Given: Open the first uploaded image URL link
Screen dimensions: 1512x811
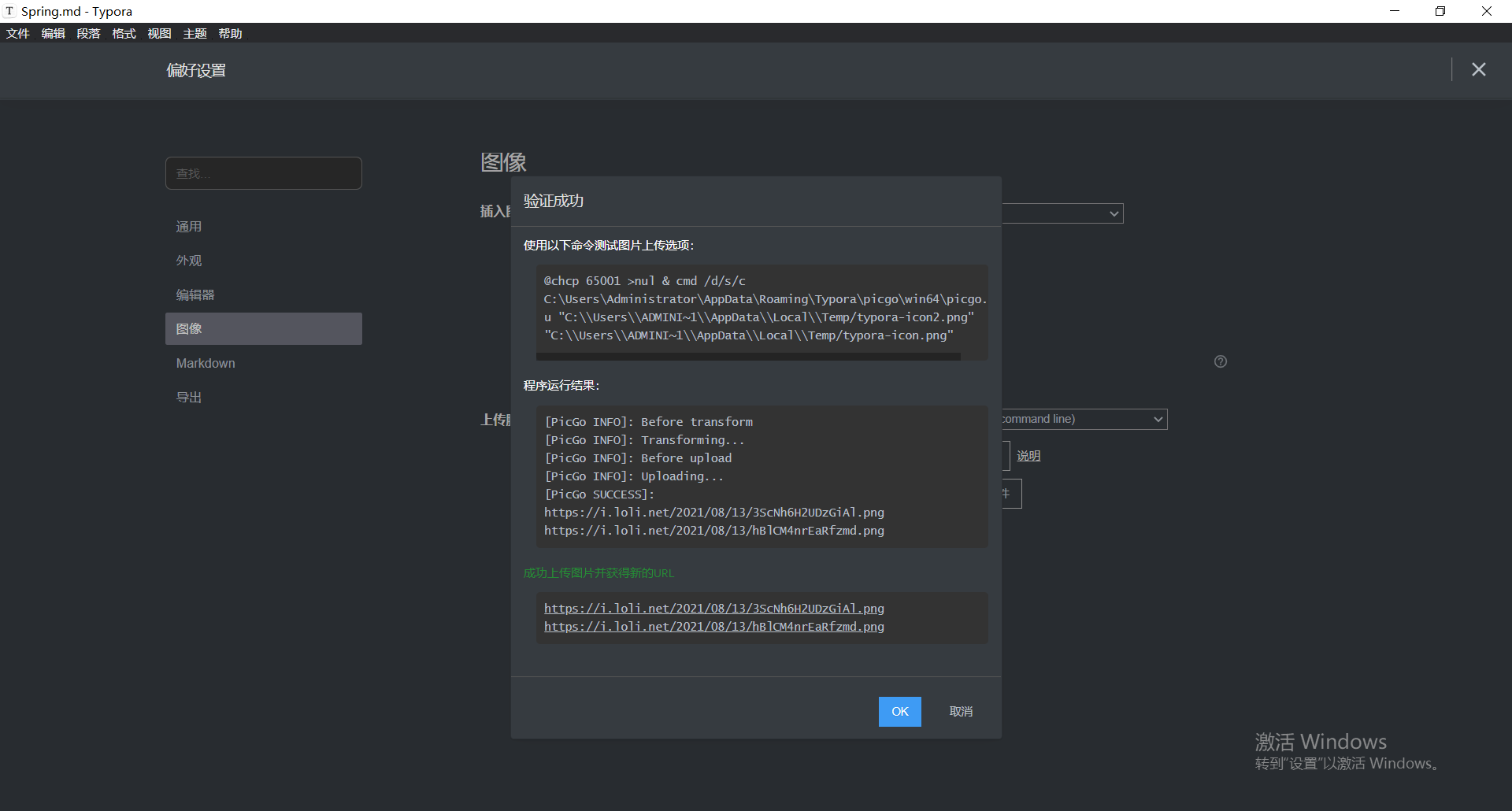Looking at the screenshot, I should click(713, 609).
